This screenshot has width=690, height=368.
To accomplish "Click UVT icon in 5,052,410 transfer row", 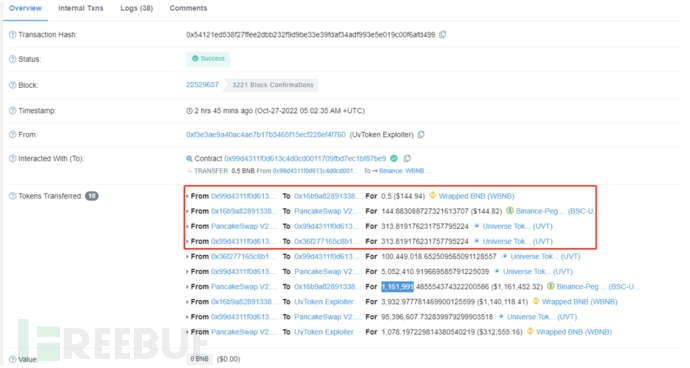I will point(497,272).
